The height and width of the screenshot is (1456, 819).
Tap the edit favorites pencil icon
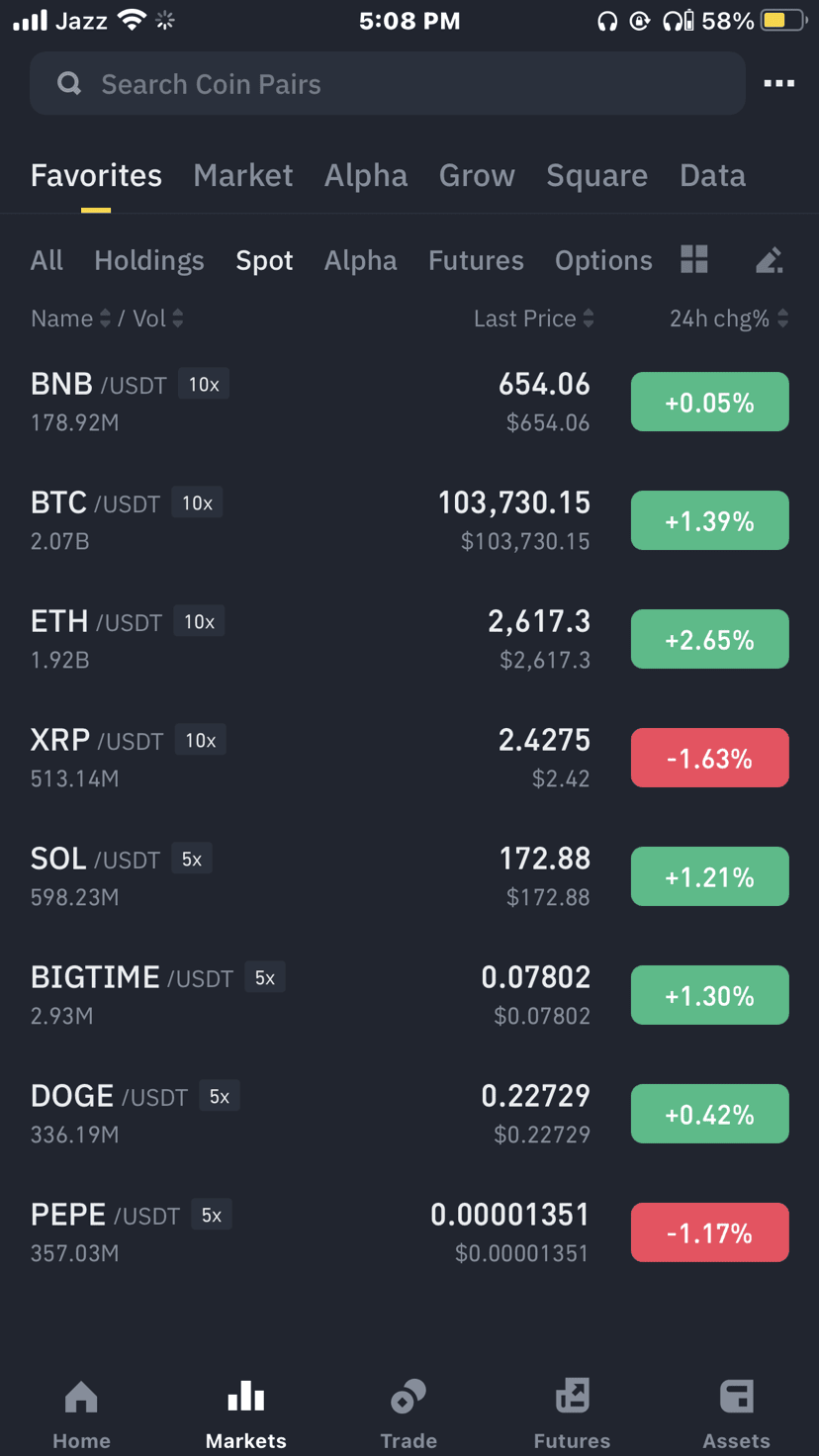(770, 260)
